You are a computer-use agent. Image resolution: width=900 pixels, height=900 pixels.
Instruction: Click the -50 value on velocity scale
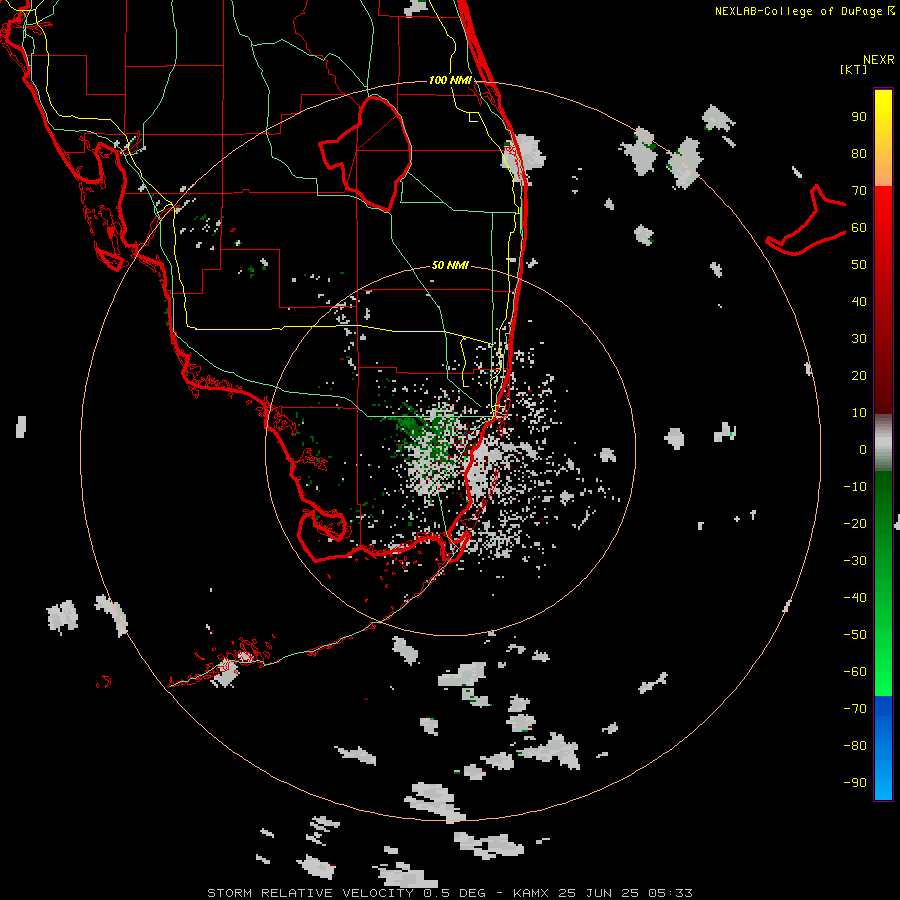(855, 635)
